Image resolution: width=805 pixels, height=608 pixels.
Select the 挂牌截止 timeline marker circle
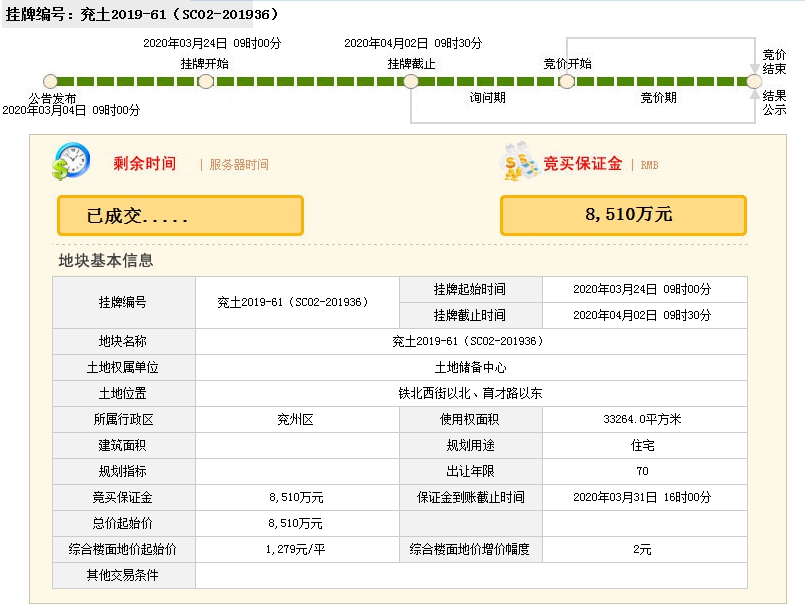tap(410, 81)
